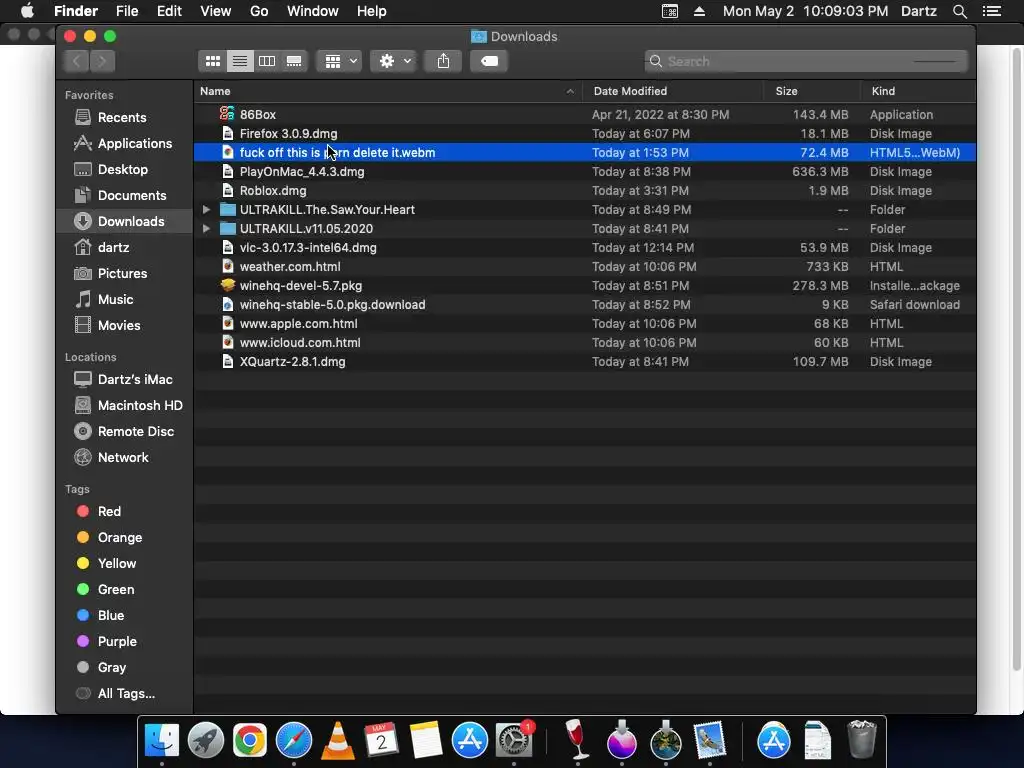Open Documents in the sidebar
1024x768 pixels.
click(124, 195)
